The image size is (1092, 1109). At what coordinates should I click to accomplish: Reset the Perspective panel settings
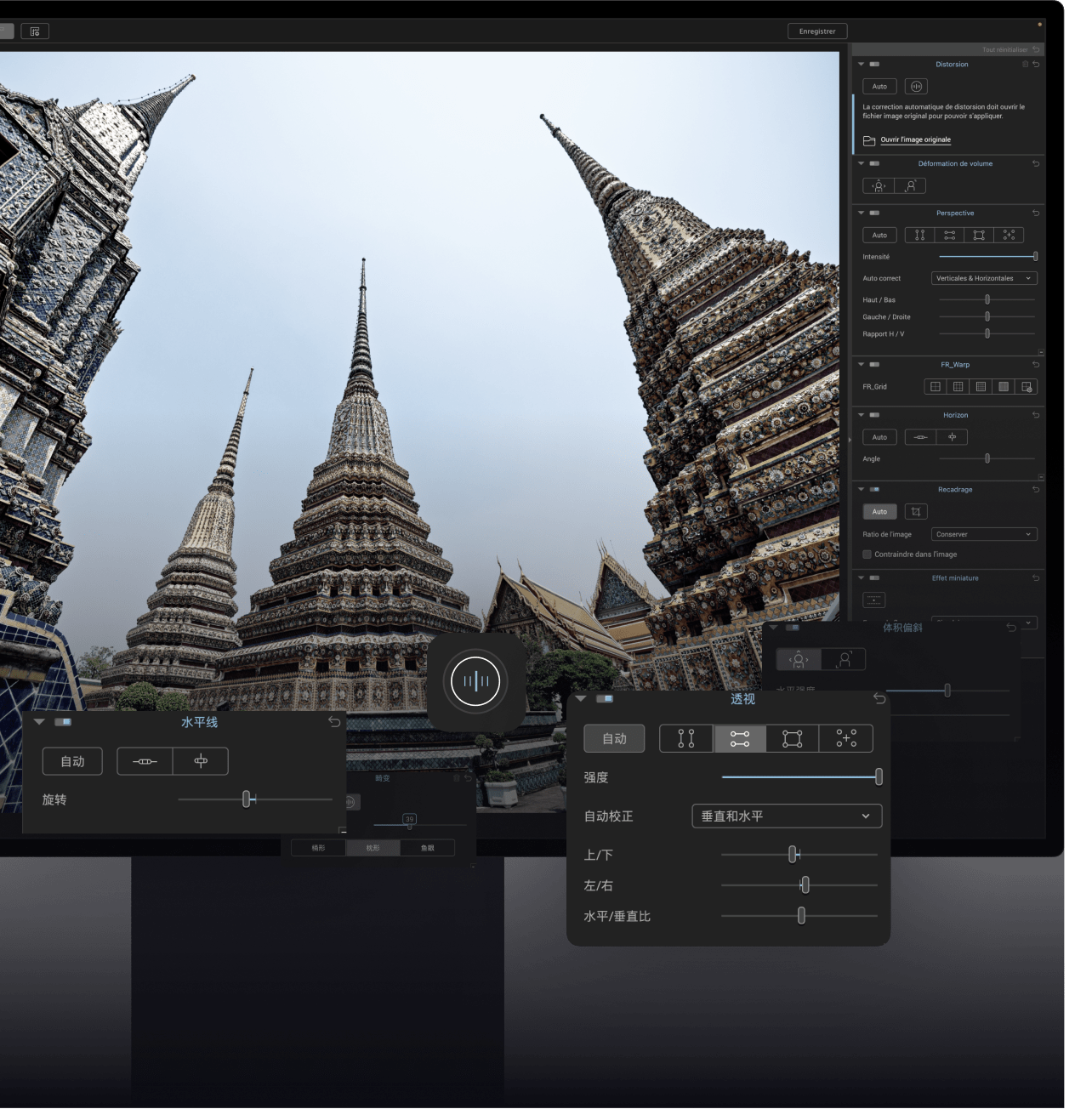tap(1036, 213)
